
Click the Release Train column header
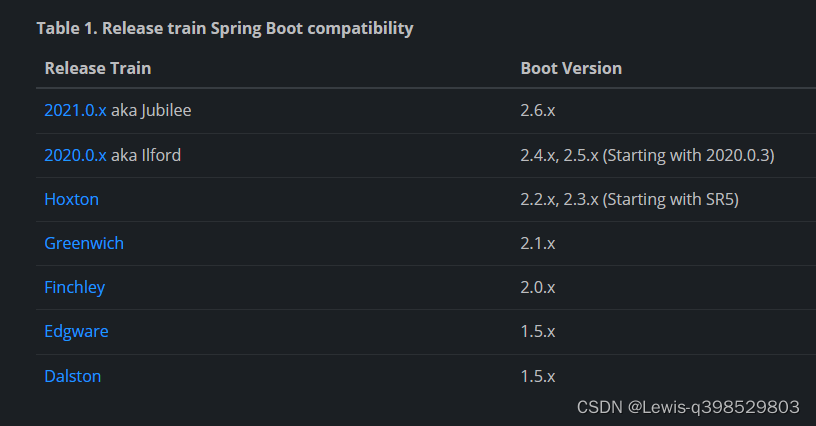pos(98,68)
